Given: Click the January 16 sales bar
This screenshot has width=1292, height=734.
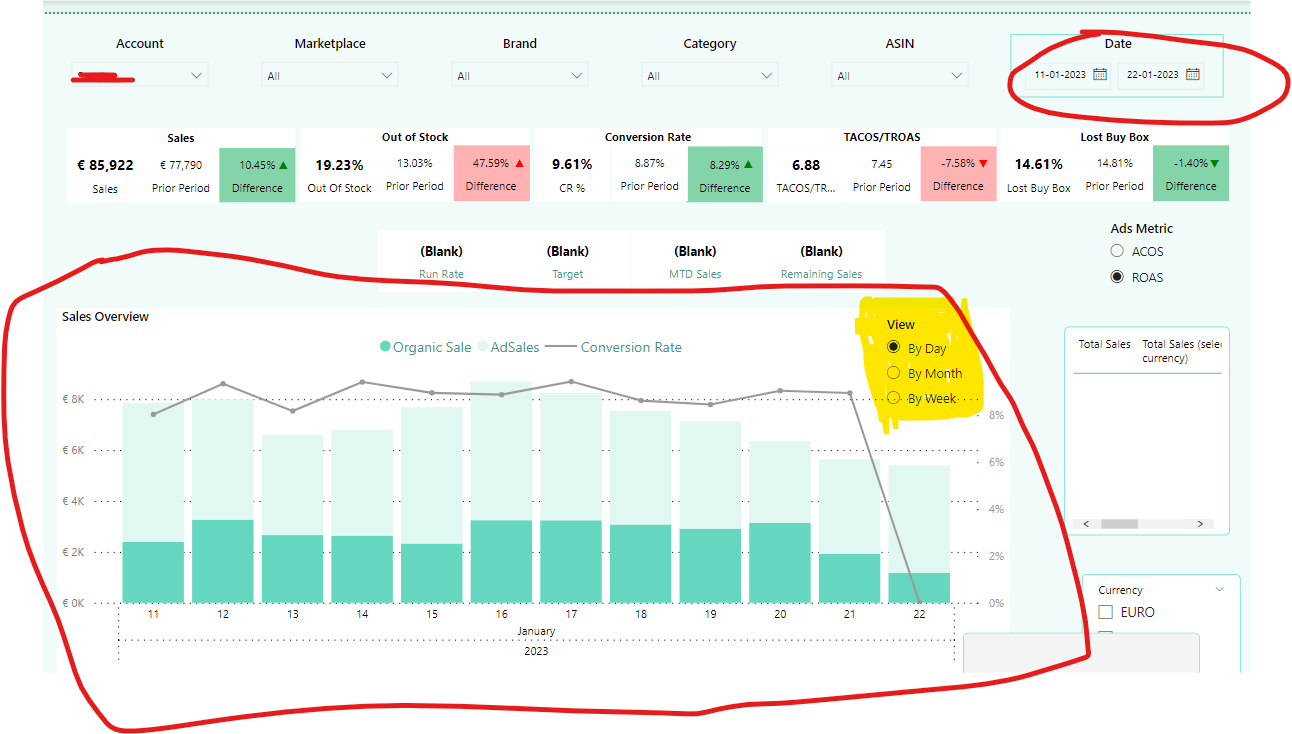Looking at the screenshot, I should (x=501, y=492).
